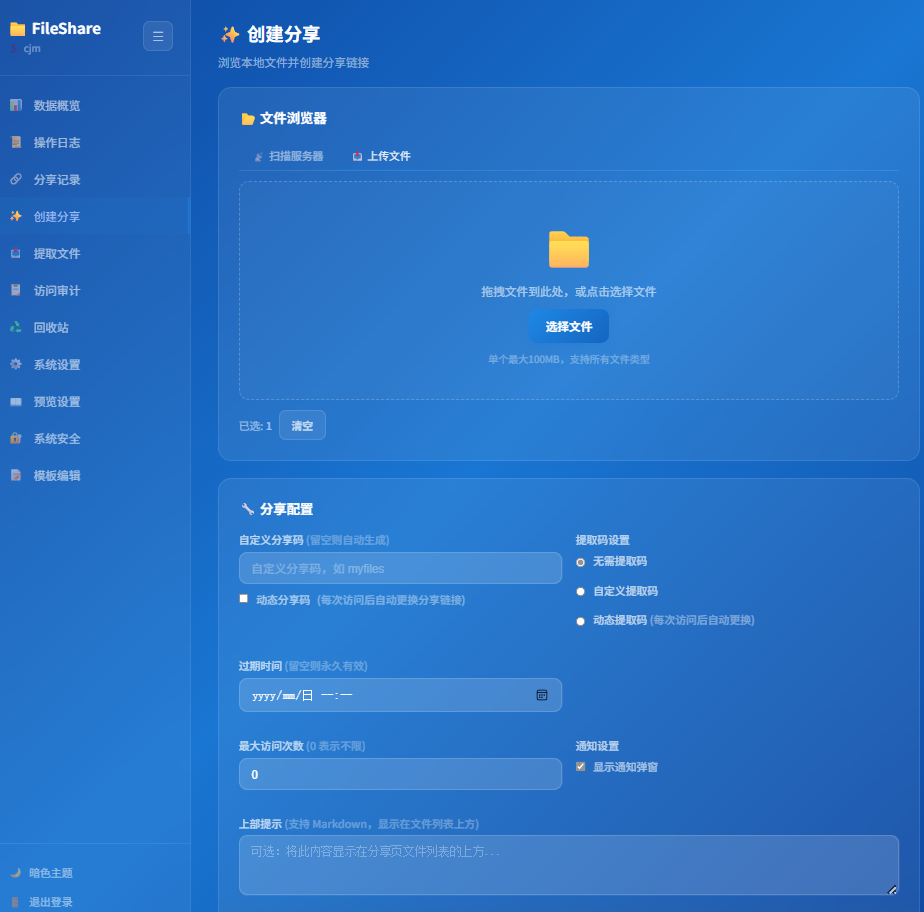The height and width of the screenshot is (912, 924).
Task: Select the 动态提取码 radio option
Action: pos(580,621)
